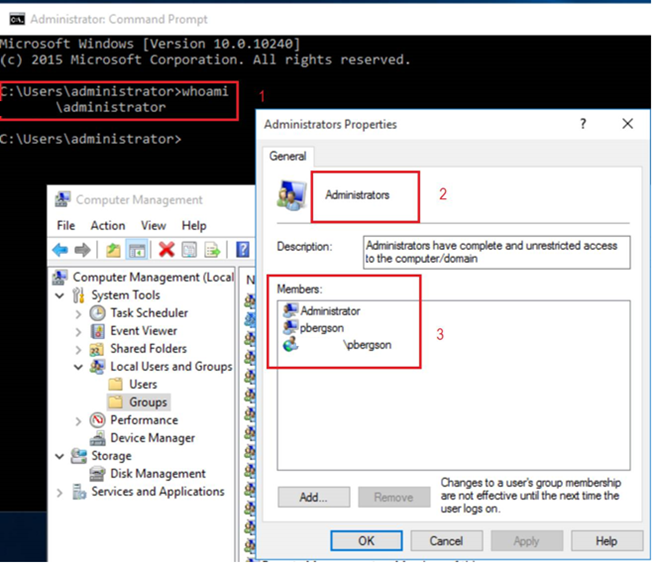The image size is (654, 563).
Task: Click the Shared Folders icon
Action: pyautogui.click(x=97, y=349)
